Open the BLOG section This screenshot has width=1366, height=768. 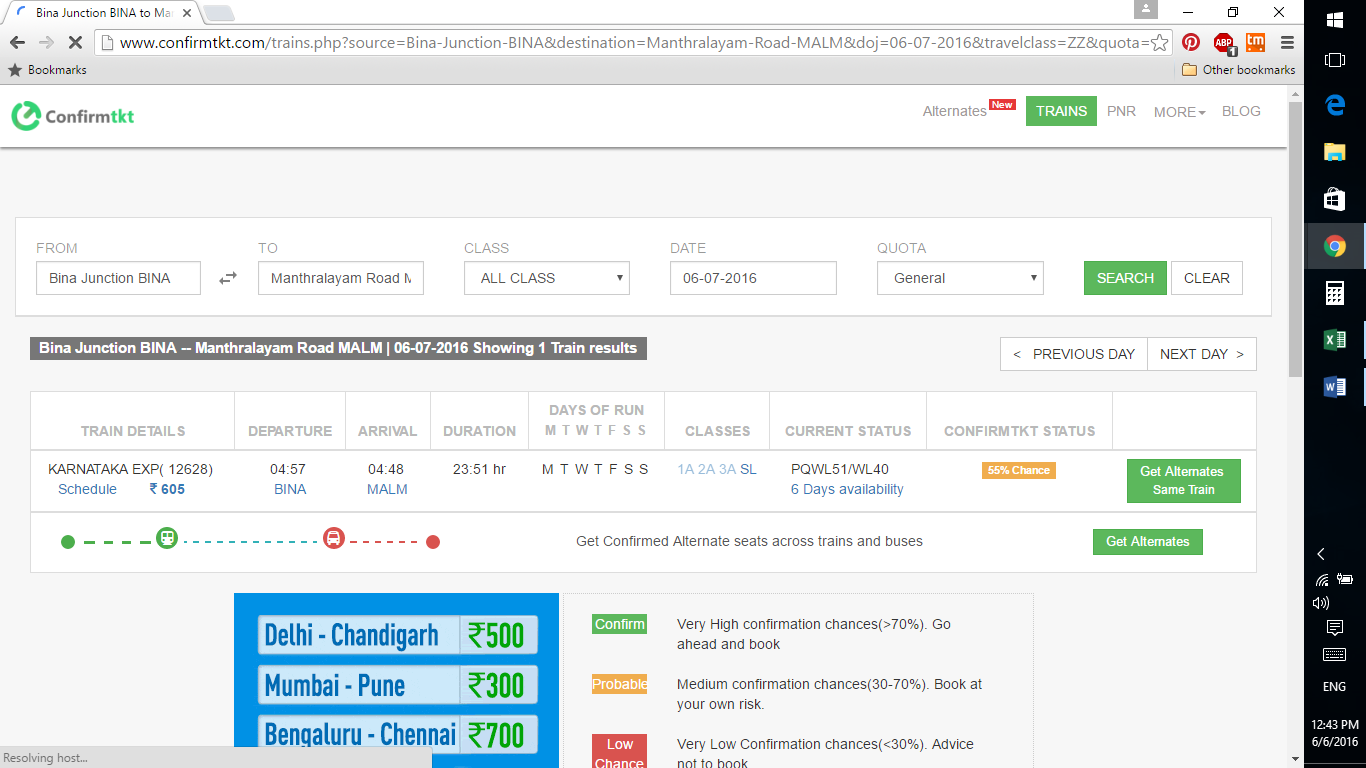[x=1241, y=111]
